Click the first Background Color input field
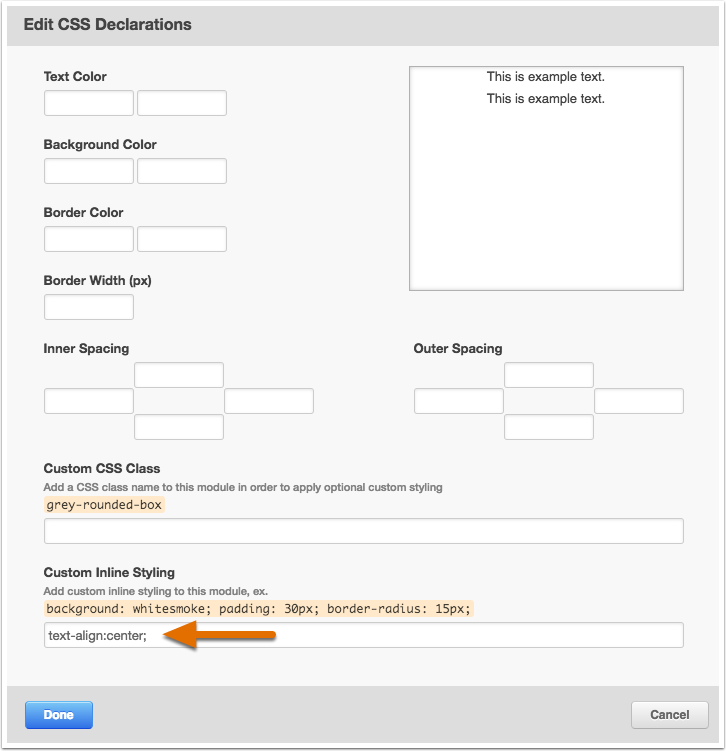The width and height of the screenshot is (726, 751). [89, 171]
